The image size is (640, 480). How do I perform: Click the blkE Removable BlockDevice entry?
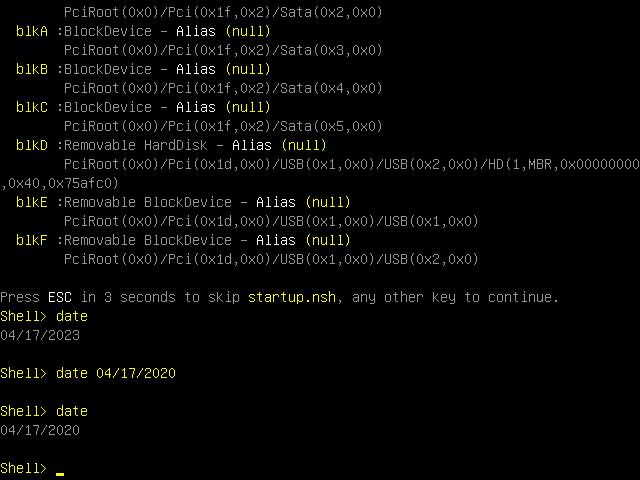coord(183,202)
